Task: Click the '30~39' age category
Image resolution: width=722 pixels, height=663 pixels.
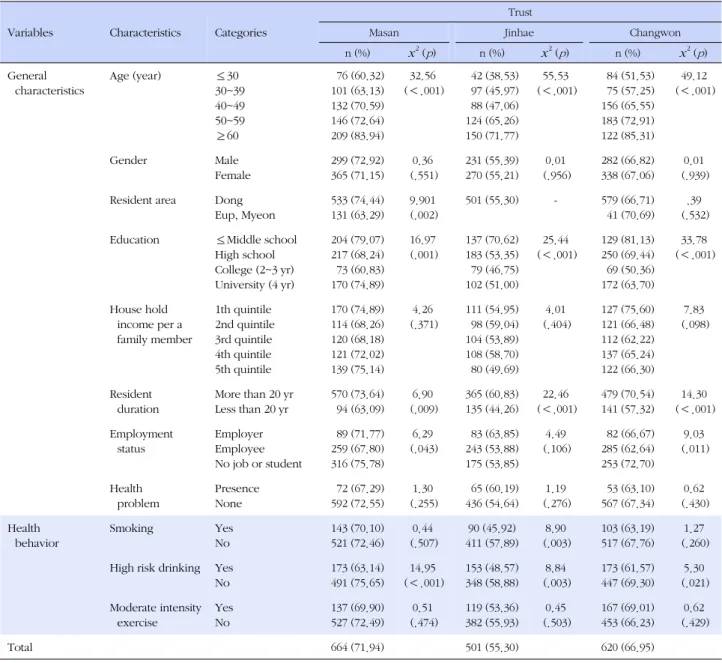Action: click(230, 91)
